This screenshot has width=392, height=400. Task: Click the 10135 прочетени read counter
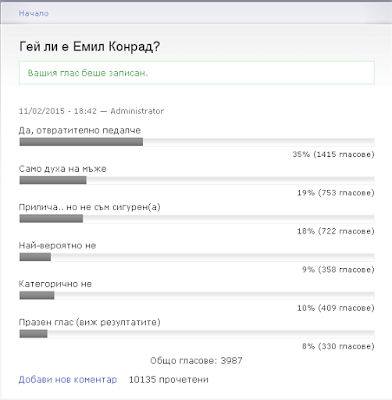point(169,380)
